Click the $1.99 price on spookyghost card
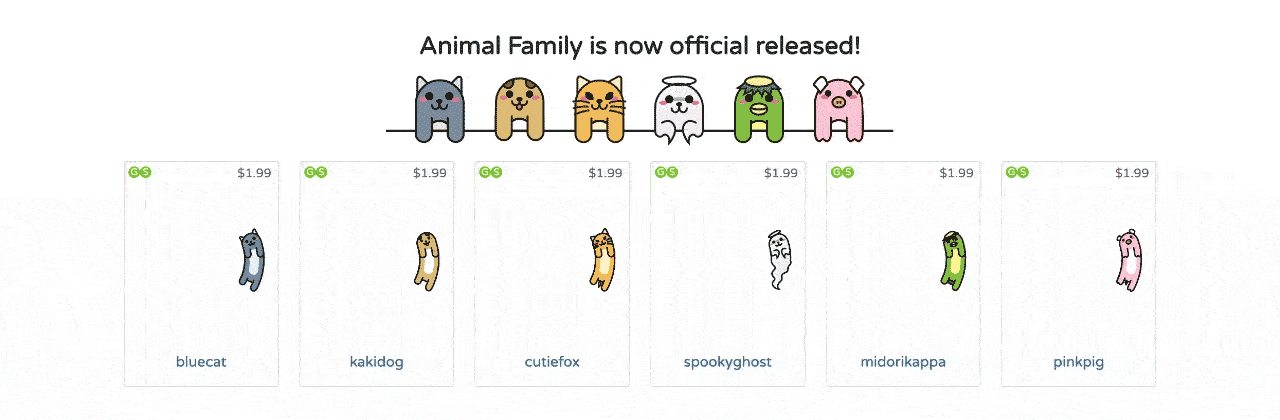 (x=781, y=173)
